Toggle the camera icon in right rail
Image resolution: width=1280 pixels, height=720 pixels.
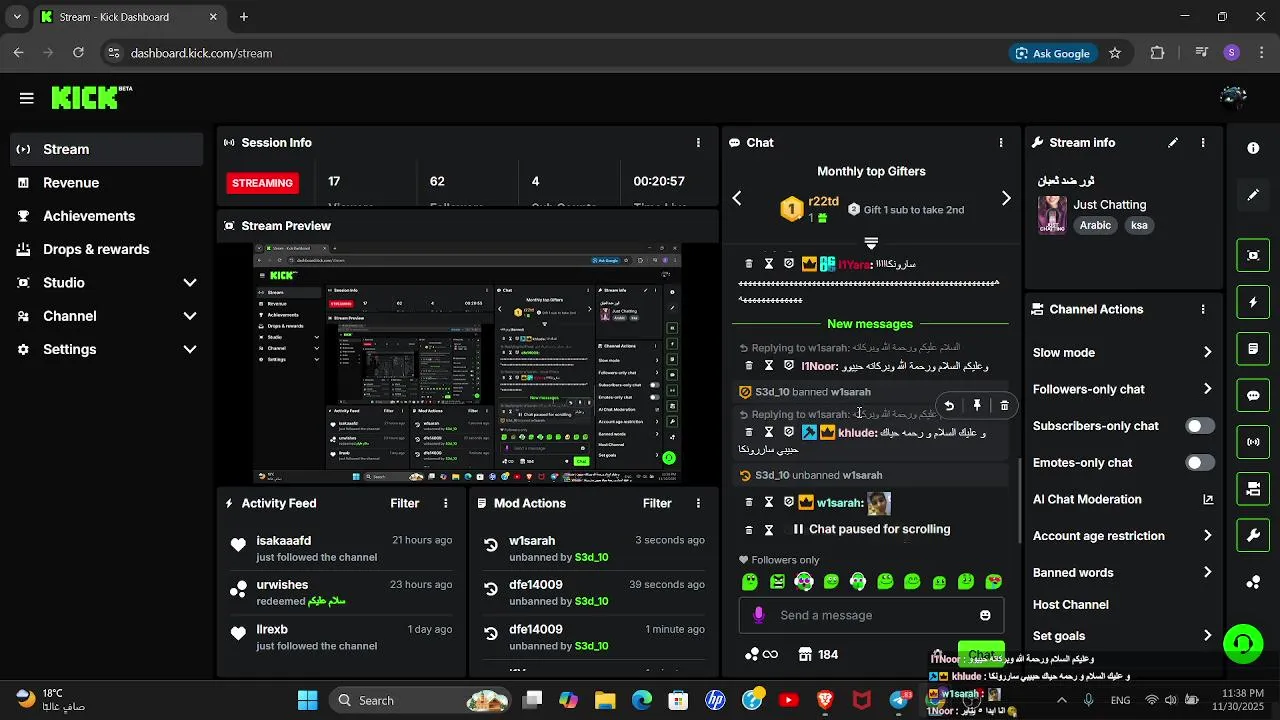coord(1253,489)
